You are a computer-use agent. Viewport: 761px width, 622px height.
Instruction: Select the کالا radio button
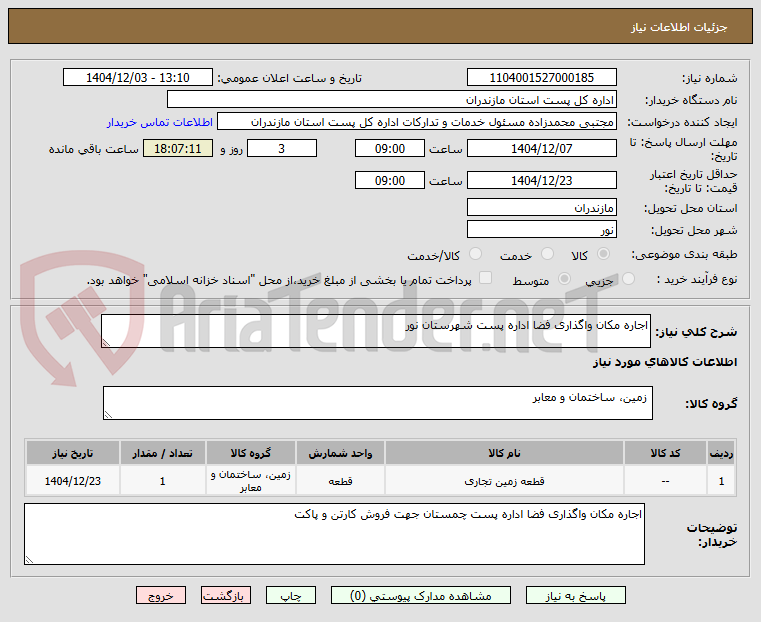[x=604, y=254]
